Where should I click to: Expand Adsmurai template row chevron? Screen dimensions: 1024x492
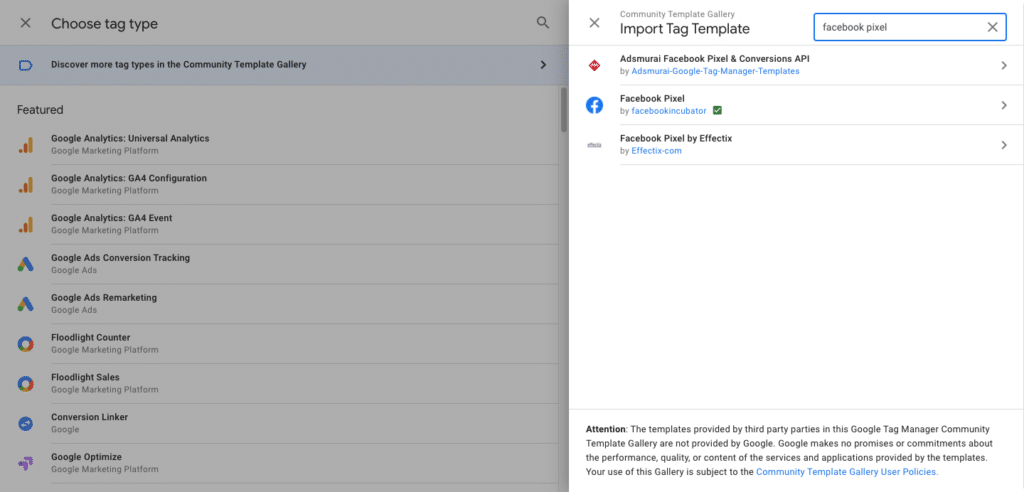[1004, 65]
